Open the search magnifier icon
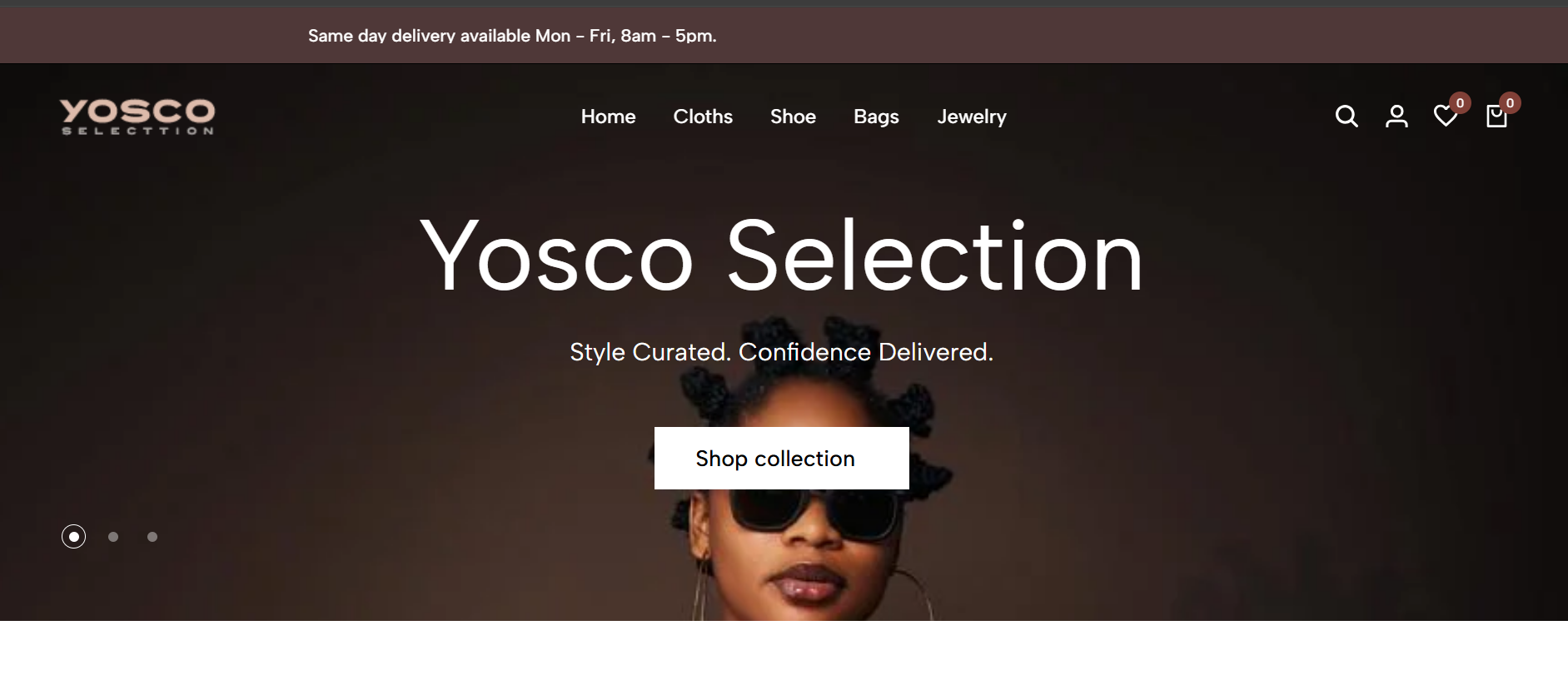The height and width of the screenshot is (680, 1568). point(1346,117)
